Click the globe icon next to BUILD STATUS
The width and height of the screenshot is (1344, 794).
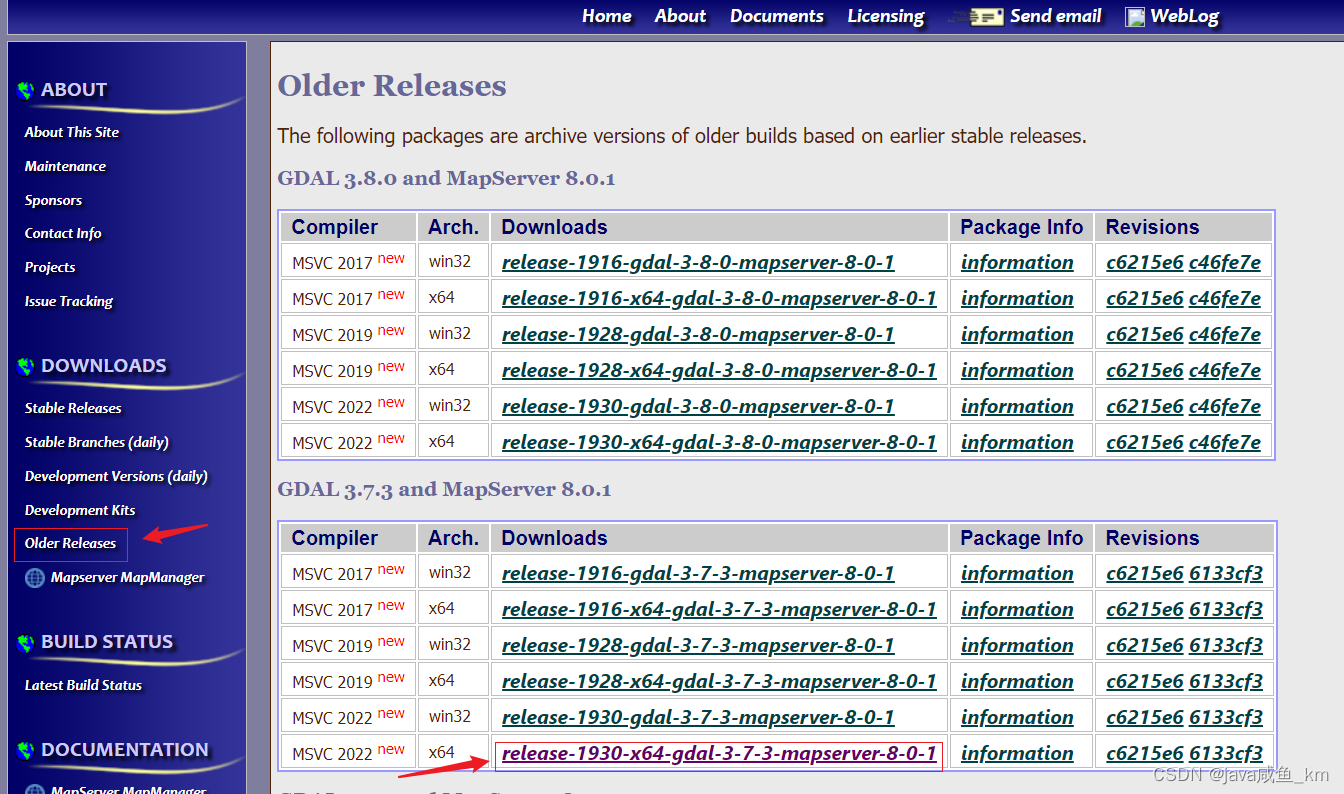(26, 643)
